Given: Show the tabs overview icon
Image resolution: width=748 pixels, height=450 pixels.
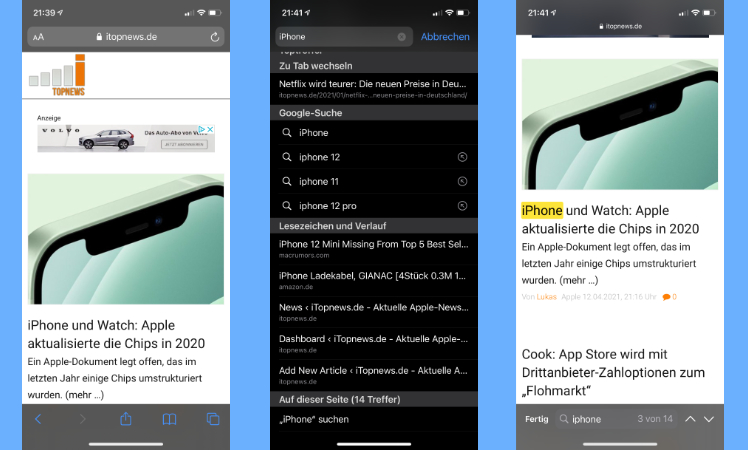Looking at the screenshot, I should coord(213,419).
